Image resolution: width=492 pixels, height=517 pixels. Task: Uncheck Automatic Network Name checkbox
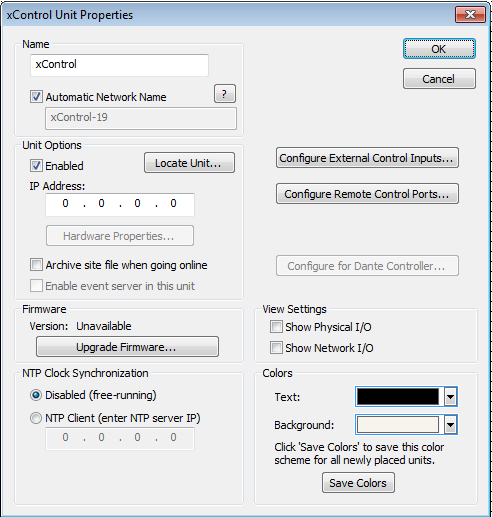(x=36, y=97)
